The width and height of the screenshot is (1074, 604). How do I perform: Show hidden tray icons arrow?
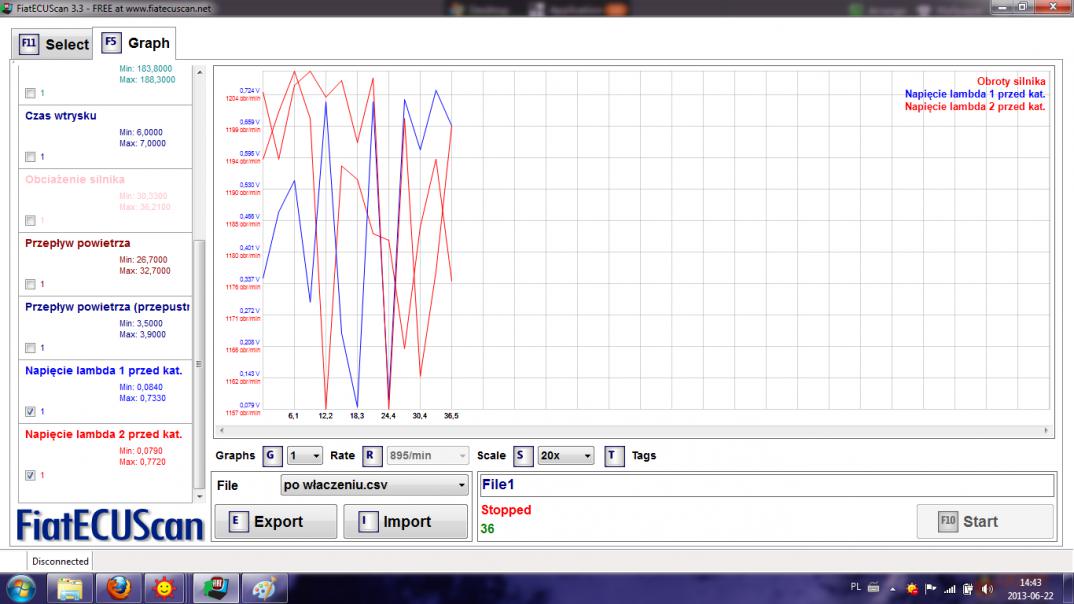(892, 589)
